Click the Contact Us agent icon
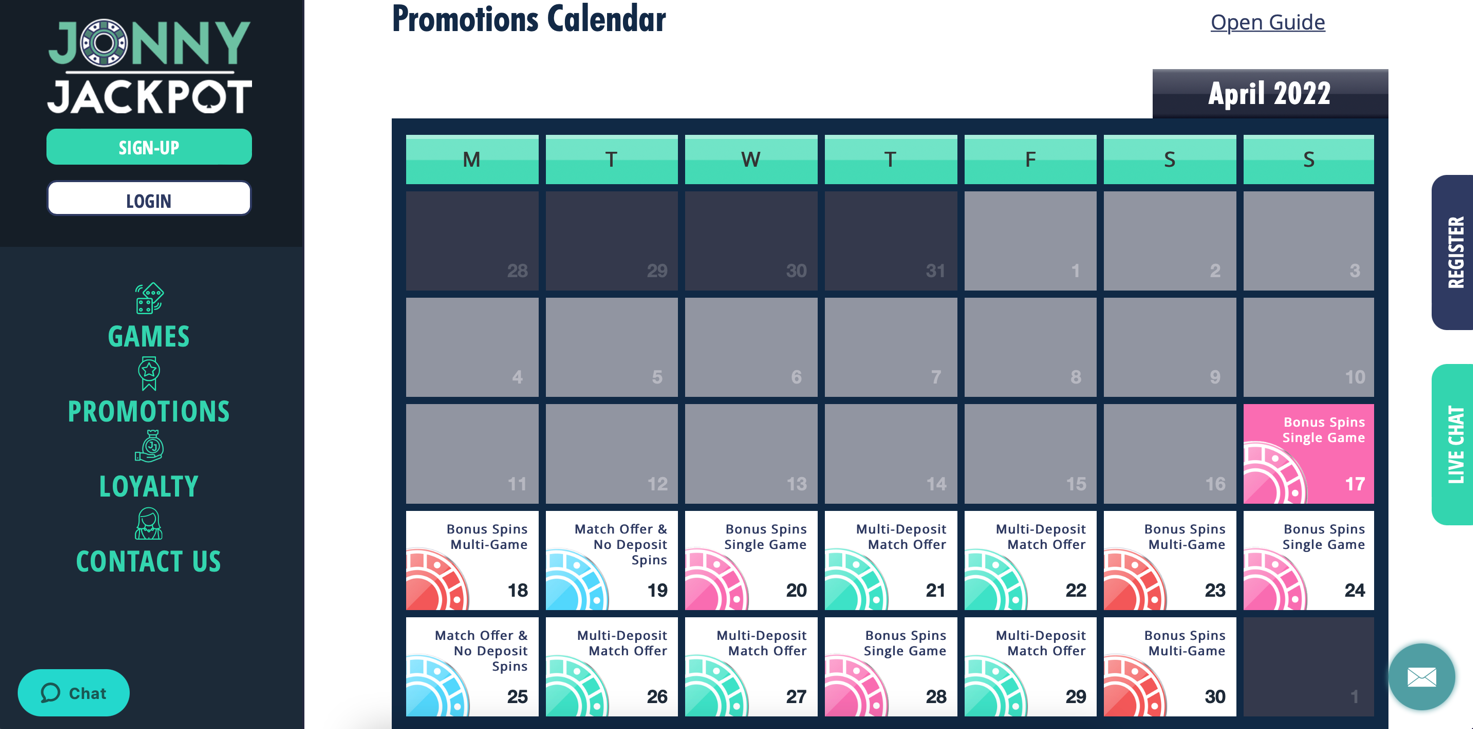1473x729 pixels. (x=149, y=523)
